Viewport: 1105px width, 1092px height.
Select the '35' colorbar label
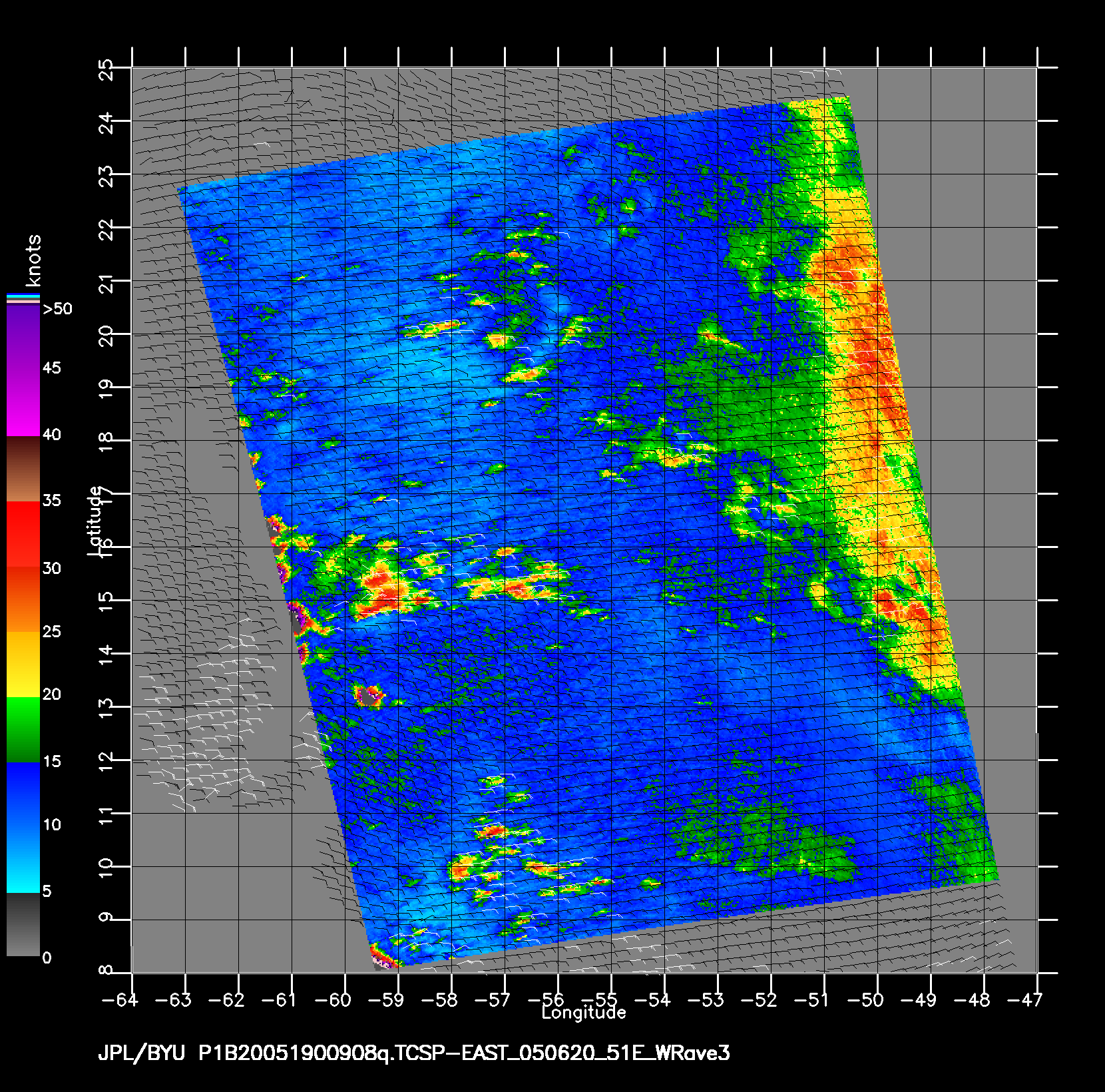(x=52, y=501)
